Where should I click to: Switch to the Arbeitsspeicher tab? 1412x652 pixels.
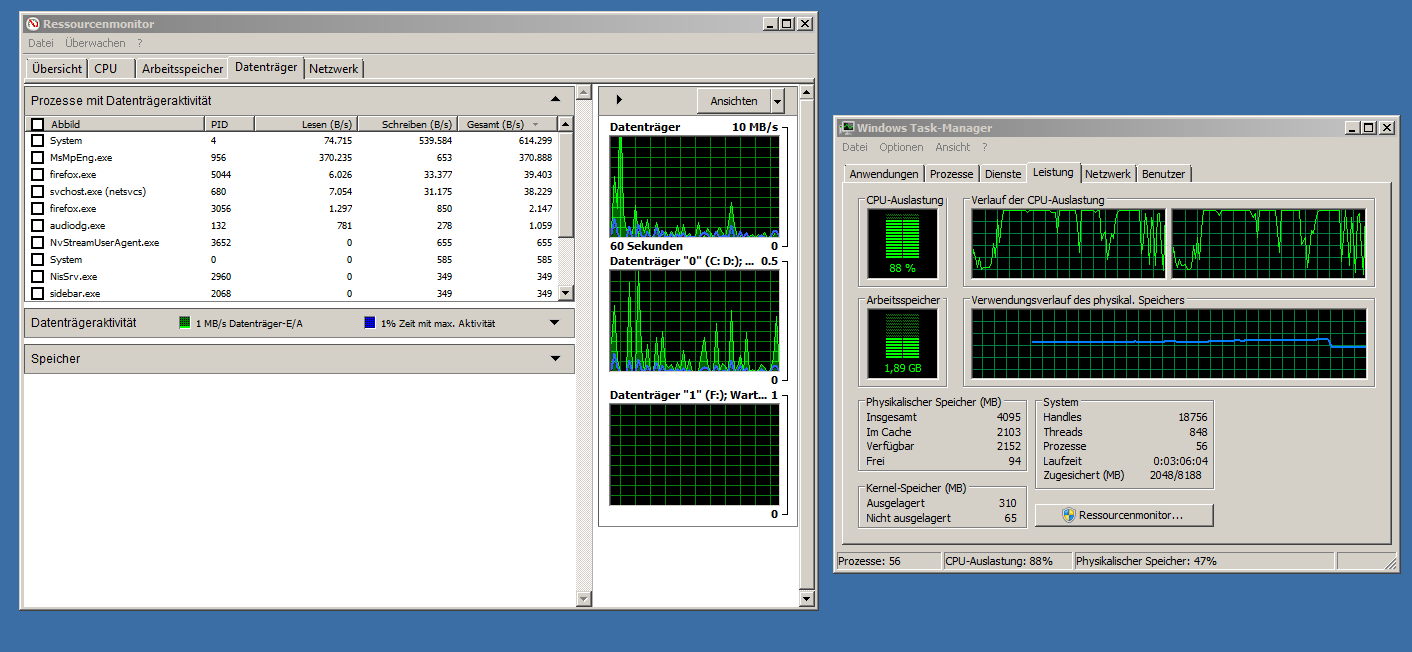pos(182,69)
